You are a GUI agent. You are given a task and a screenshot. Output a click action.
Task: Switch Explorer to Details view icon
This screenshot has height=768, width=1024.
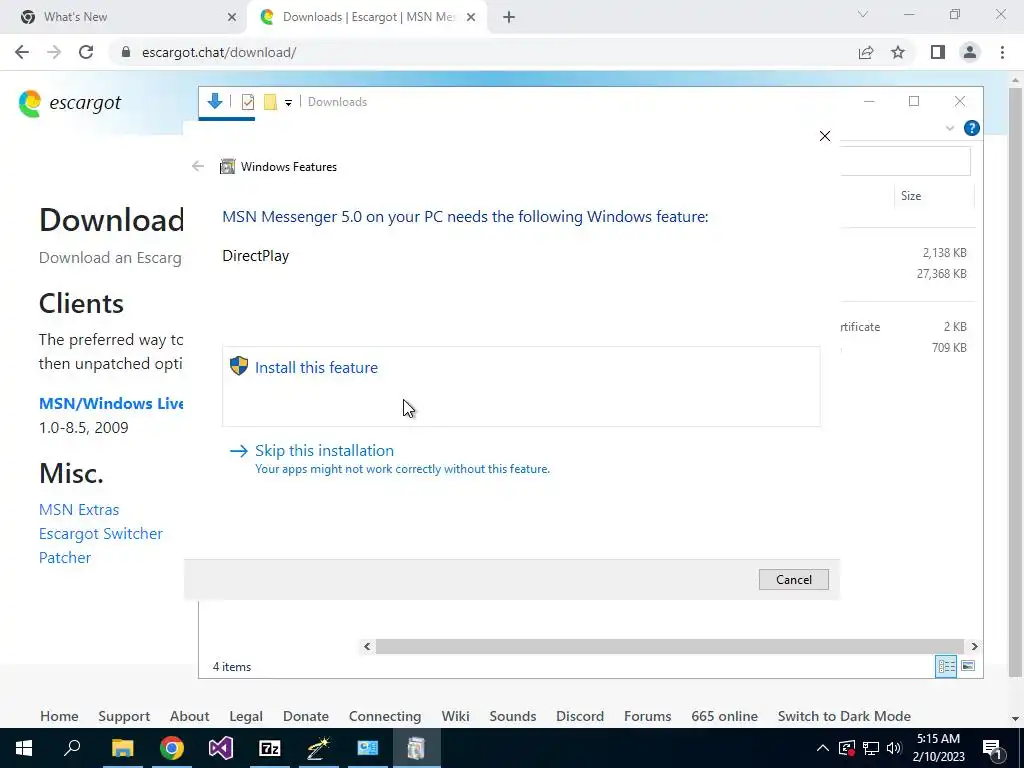(946, 666)
